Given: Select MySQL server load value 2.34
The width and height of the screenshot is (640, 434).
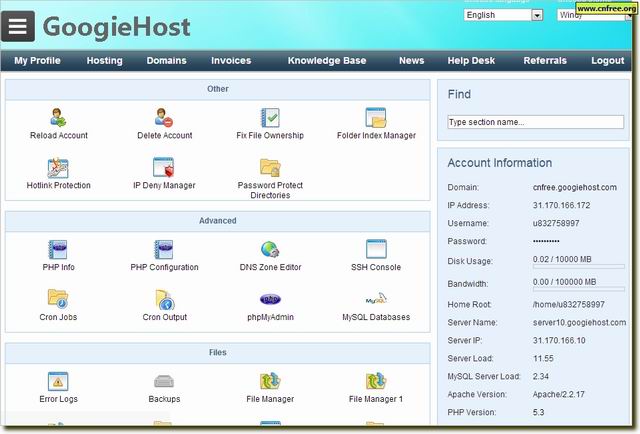Looking at the screenshot, I should point(540,376).
